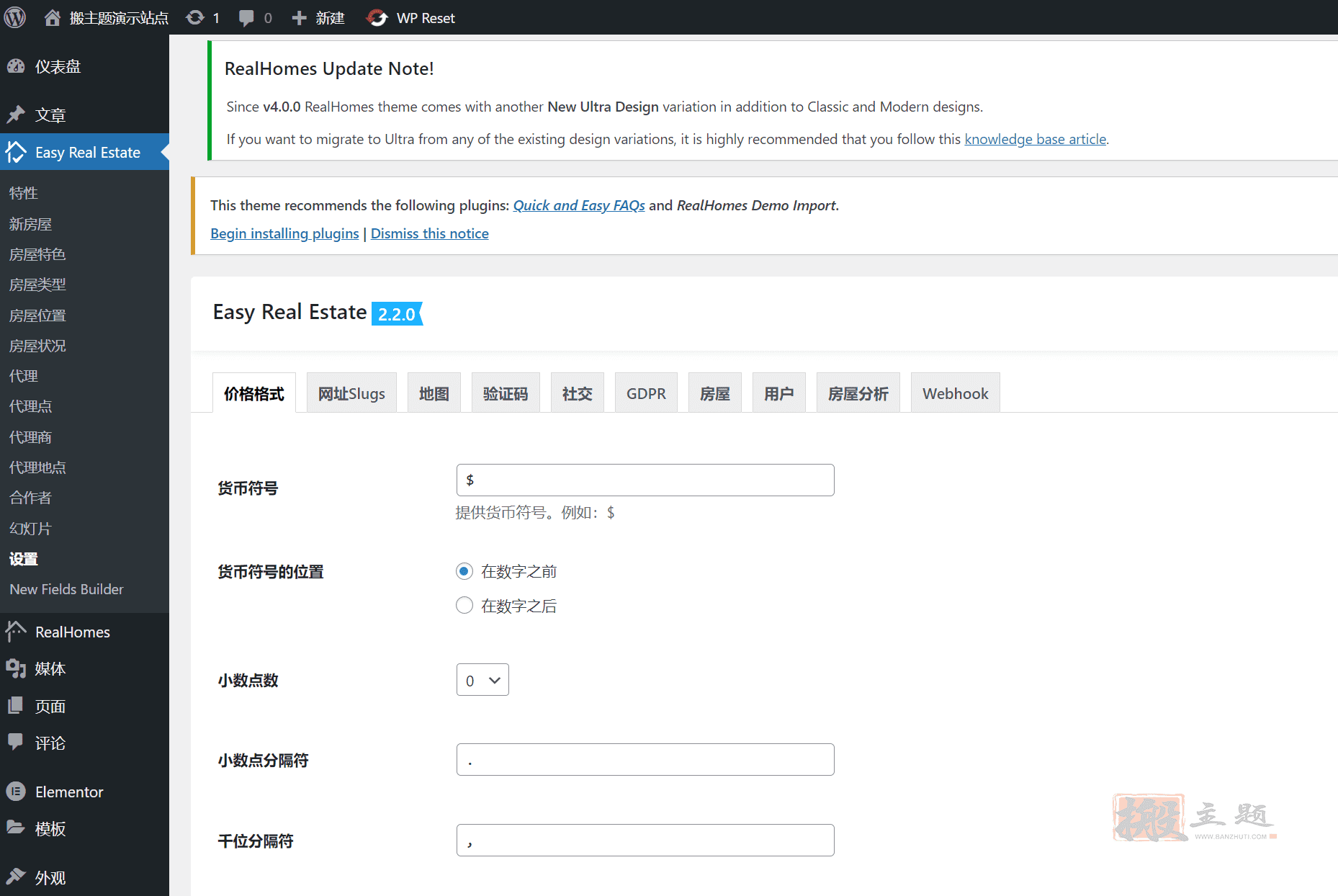Click the home icon beside the site name

click(x=52, y=17)
